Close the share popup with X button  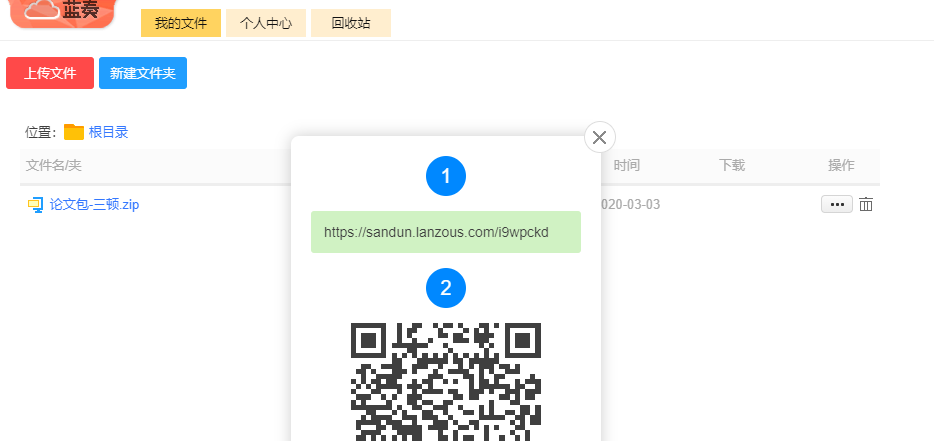(x=600, y=138)
